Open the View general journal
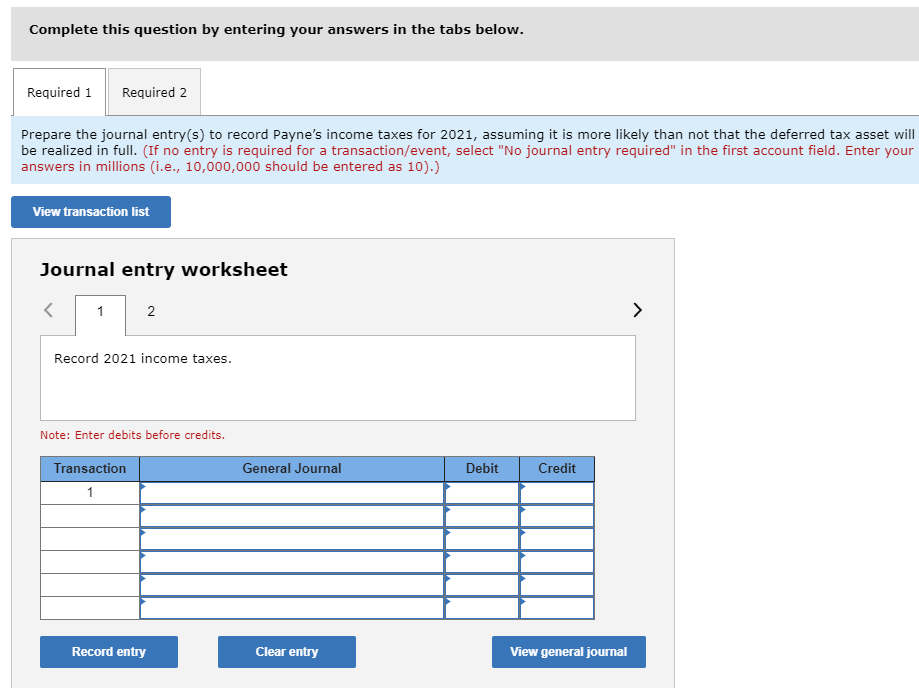Viewport: 919px width, 688px height. pos(568,651)
